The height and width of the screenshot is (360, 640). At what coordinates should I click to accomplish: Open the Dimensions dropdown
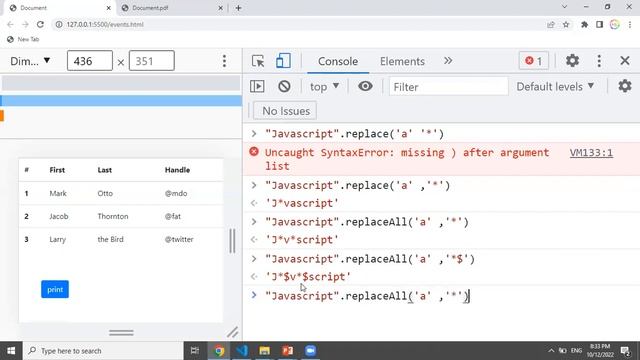point(30,61)
